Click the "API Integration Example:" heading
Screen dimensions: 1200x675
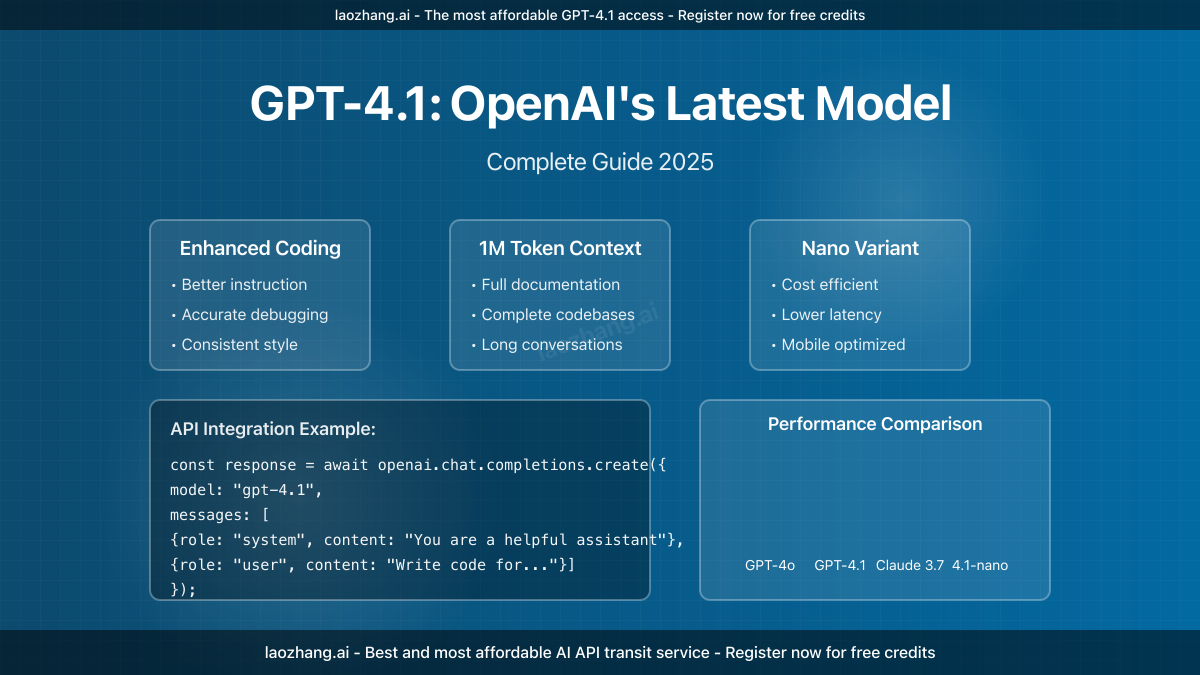point(273,430)
